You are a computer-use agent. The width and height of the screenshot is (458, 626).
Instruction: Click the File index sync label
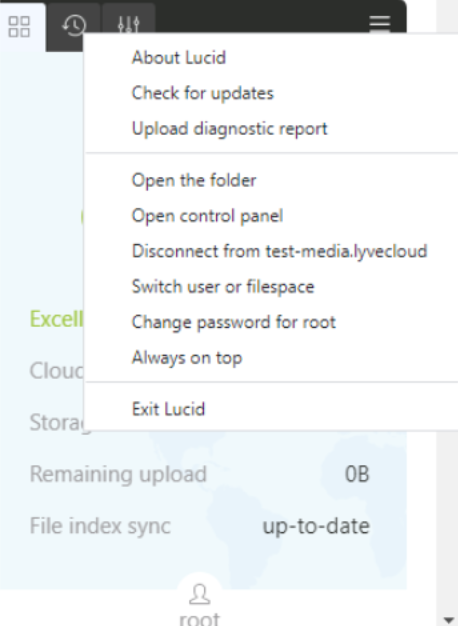(100, 526)
